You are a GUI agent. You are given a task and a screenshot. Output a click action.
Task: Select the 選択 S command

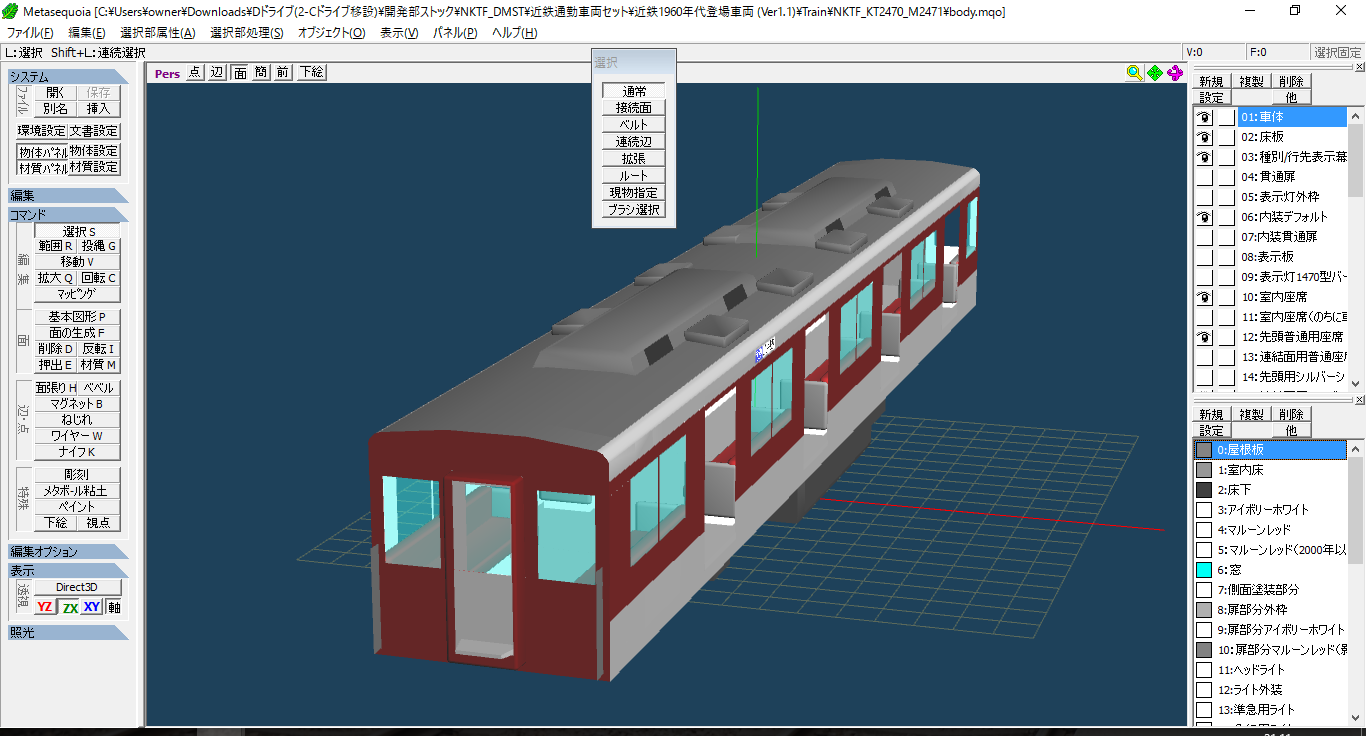click(78, 231)
